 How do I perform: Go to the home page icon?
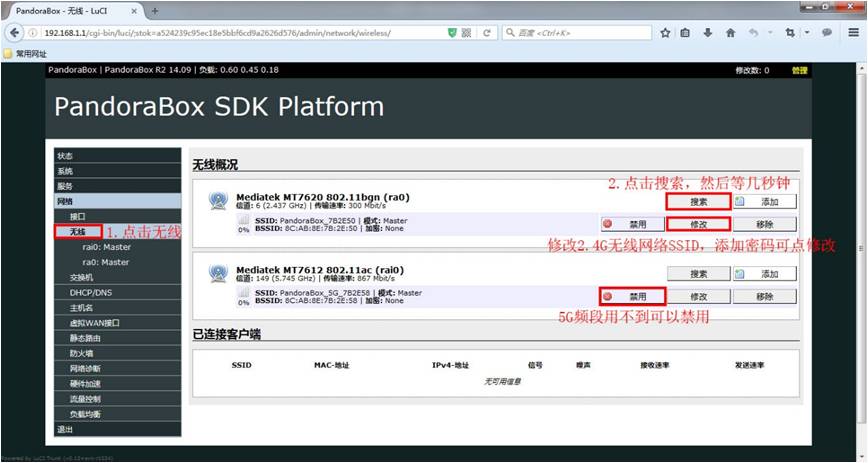[731, 33]
